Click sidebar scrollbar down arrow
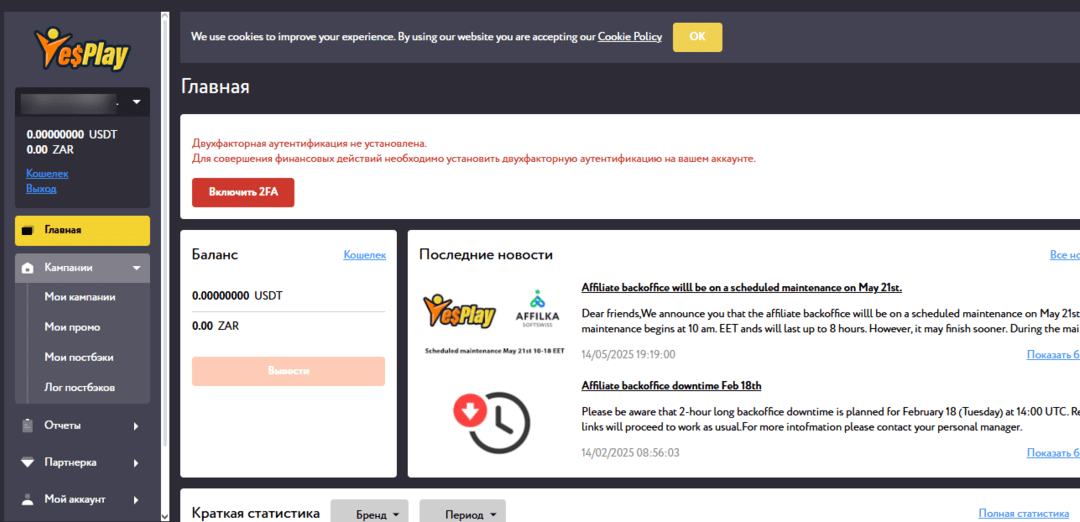The height and width of the screenshot is (522, 1080). click(x=164, y=515)
